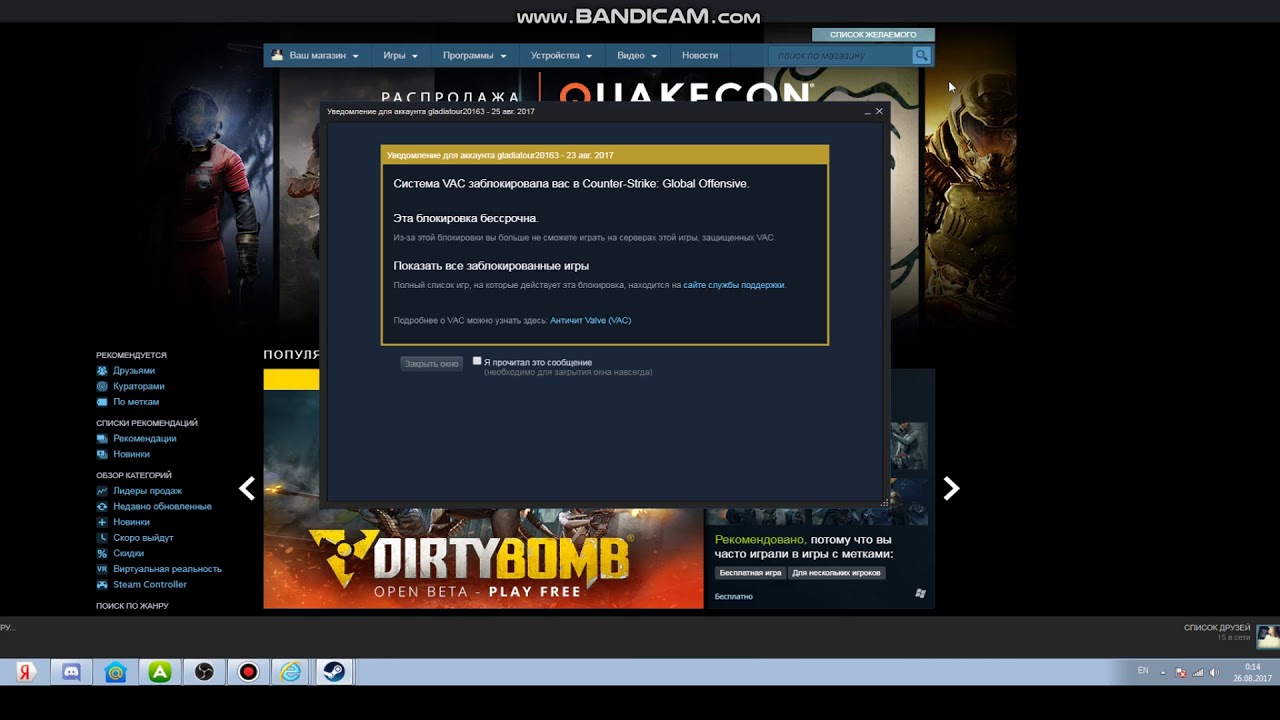This screenshot has width=1280, height=720.
Task: Go to next carousel slide arrow
Action: [x=951, y=488]
